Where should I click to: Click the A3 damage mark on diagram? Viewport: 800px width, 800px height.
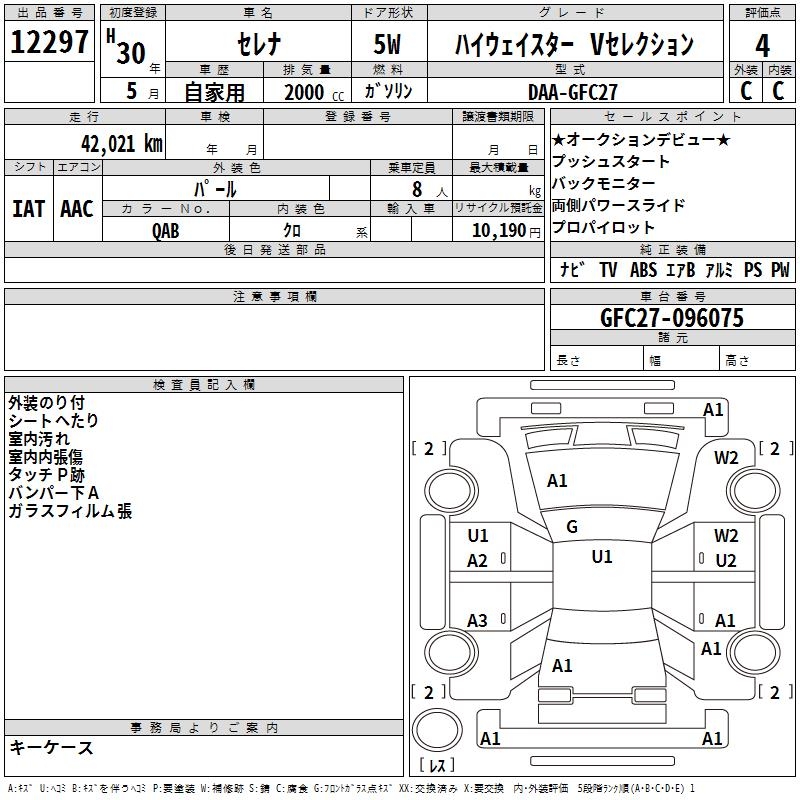[478, 621]
